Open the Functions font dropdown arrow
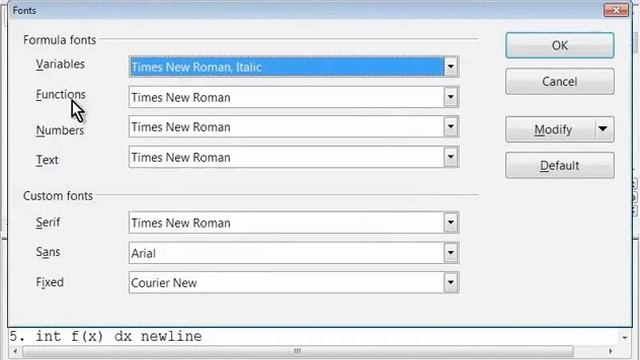 pyautogui.click(x=451, y=97)
